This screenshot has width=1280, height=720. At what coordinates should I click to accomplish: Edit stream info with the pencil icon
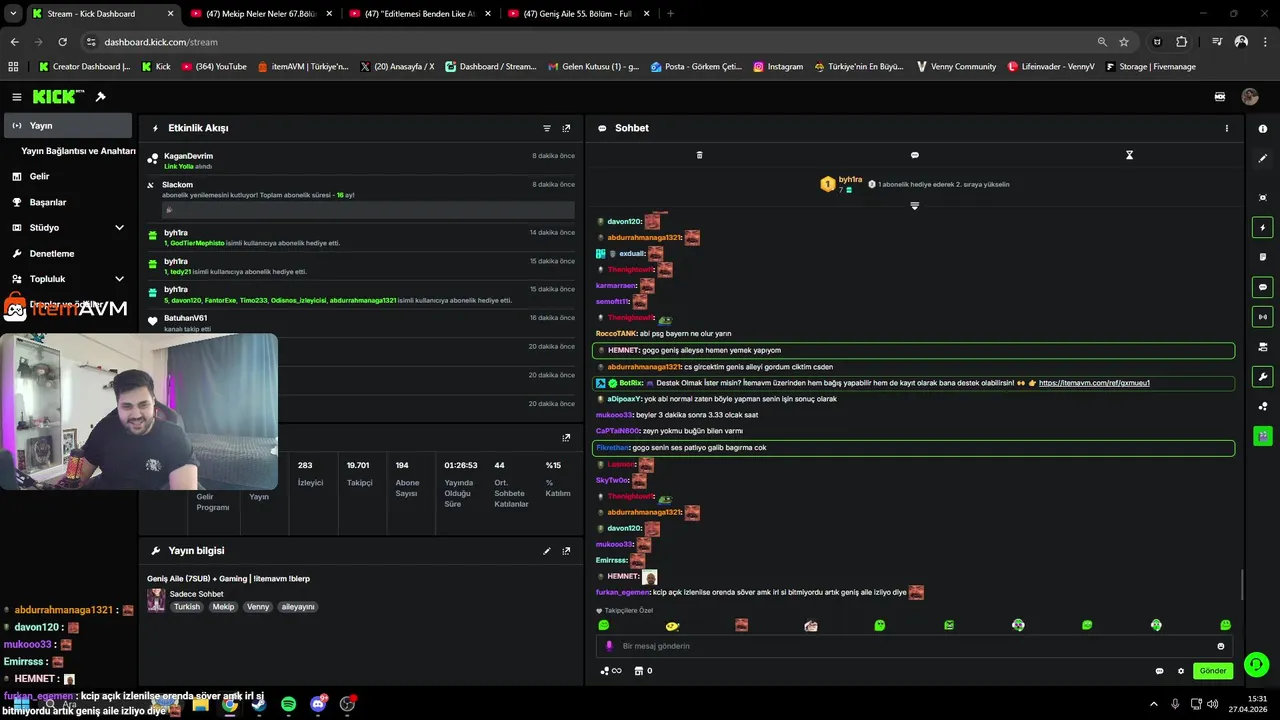coord(547,551)
